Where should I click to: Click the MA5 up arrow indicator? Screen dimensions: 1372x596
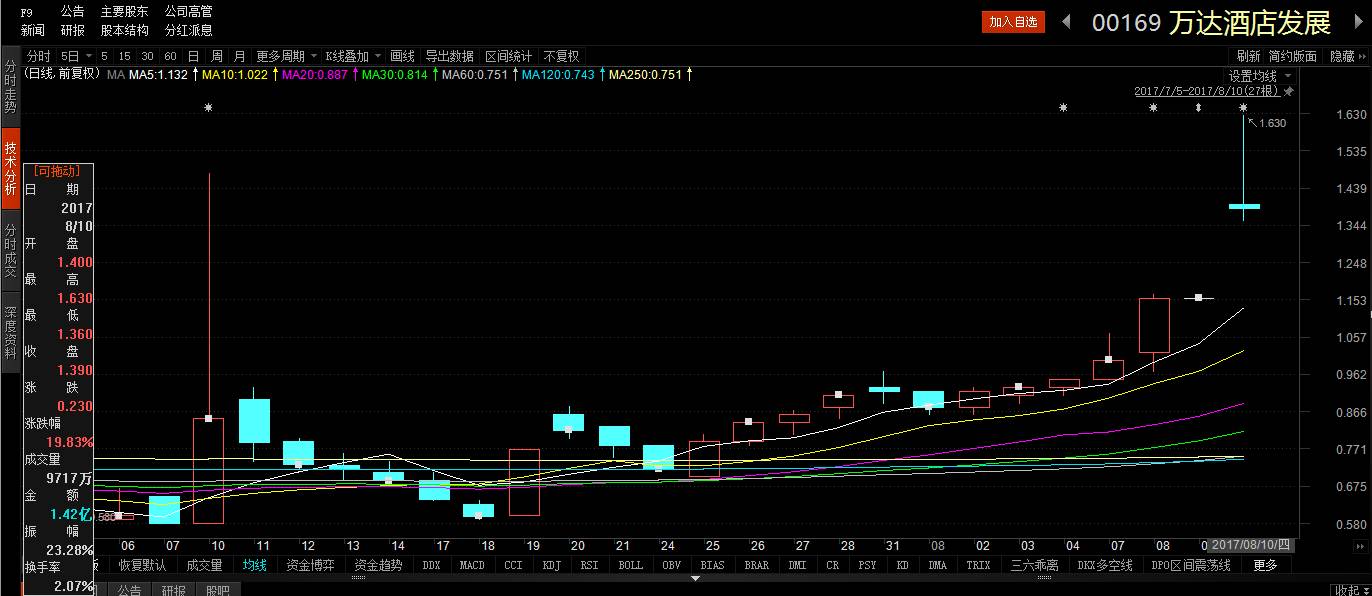(x=195, y=74)
